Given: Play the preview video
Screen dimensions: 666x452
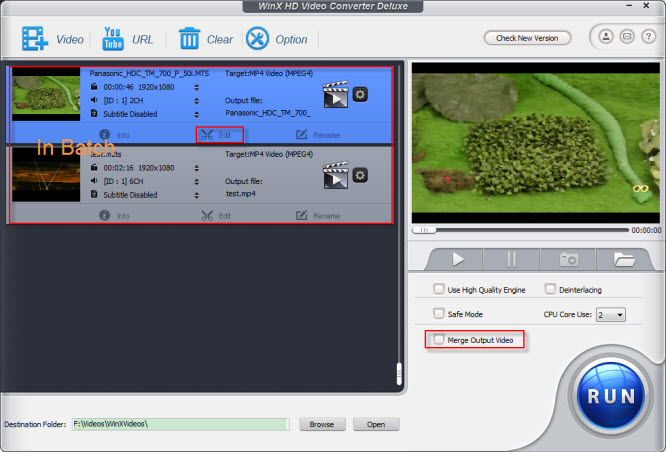Looking at the screenshot, I should tap(457, 259).
